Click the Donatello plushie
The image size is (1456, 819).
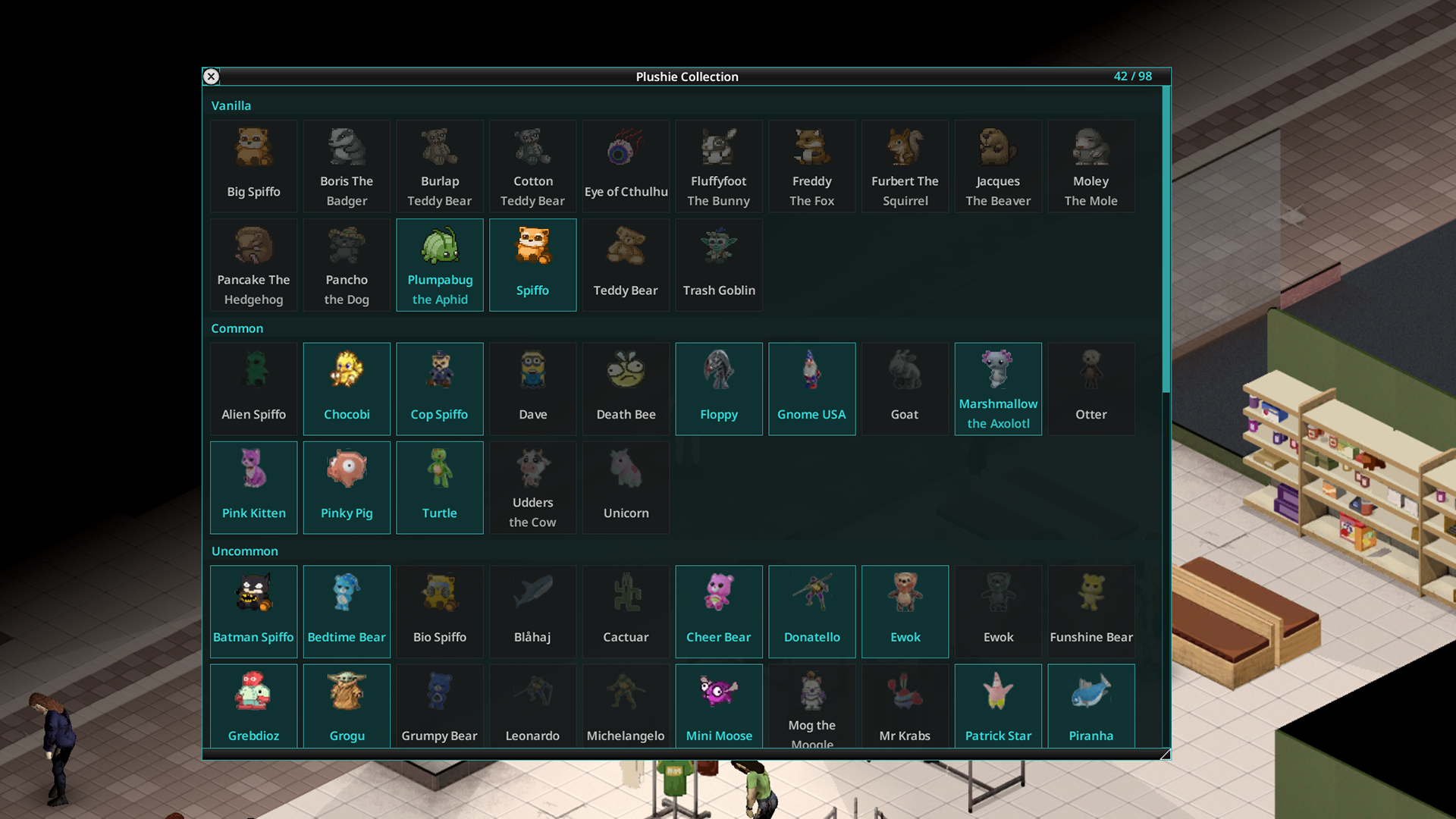tap(812, 612)
